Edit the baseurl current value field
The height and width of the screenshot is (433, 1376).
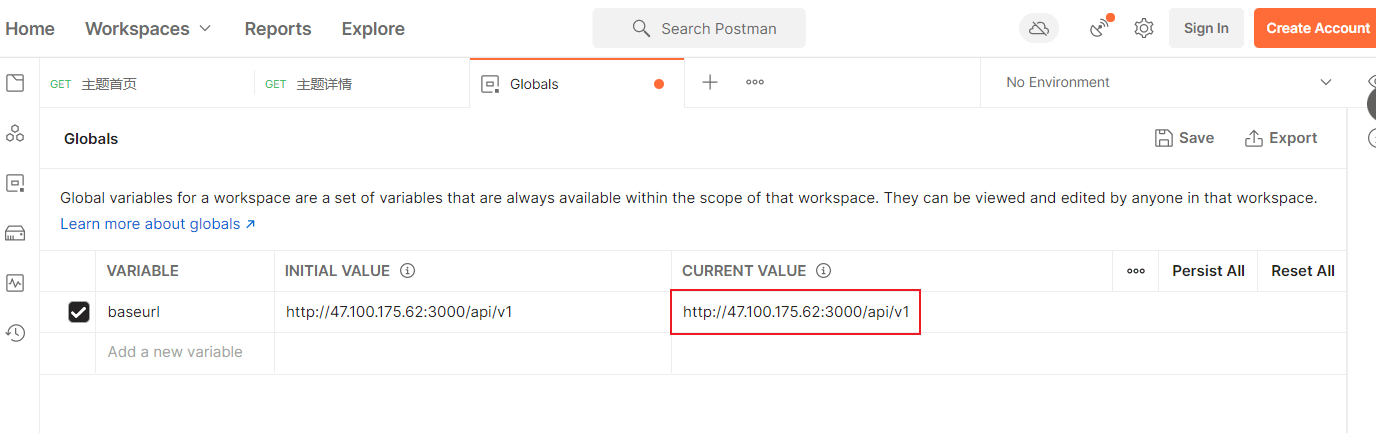pos(796,312)
